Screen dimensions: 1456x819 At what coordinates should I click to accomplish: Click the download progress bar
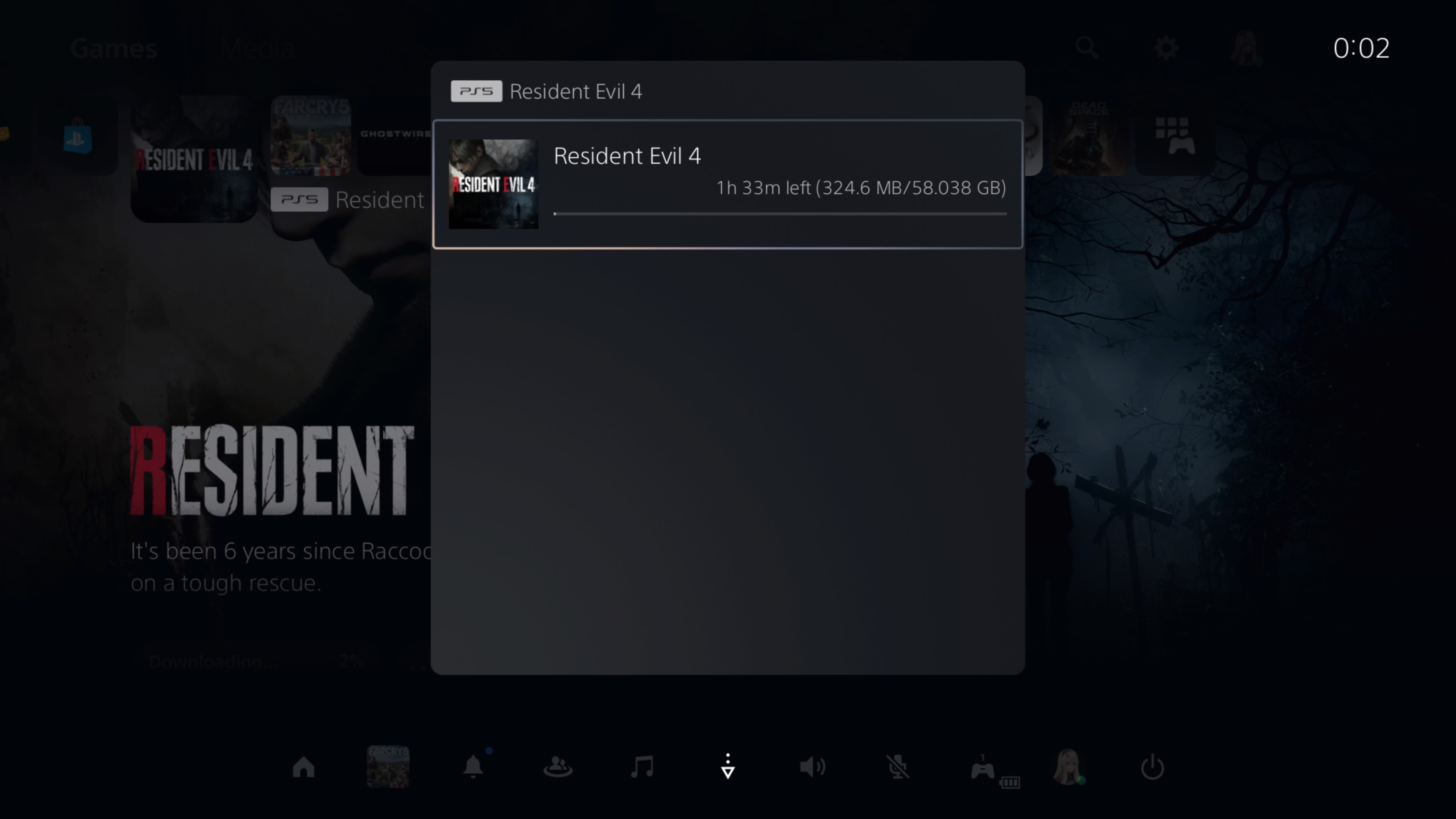click(x=780, y=213)
